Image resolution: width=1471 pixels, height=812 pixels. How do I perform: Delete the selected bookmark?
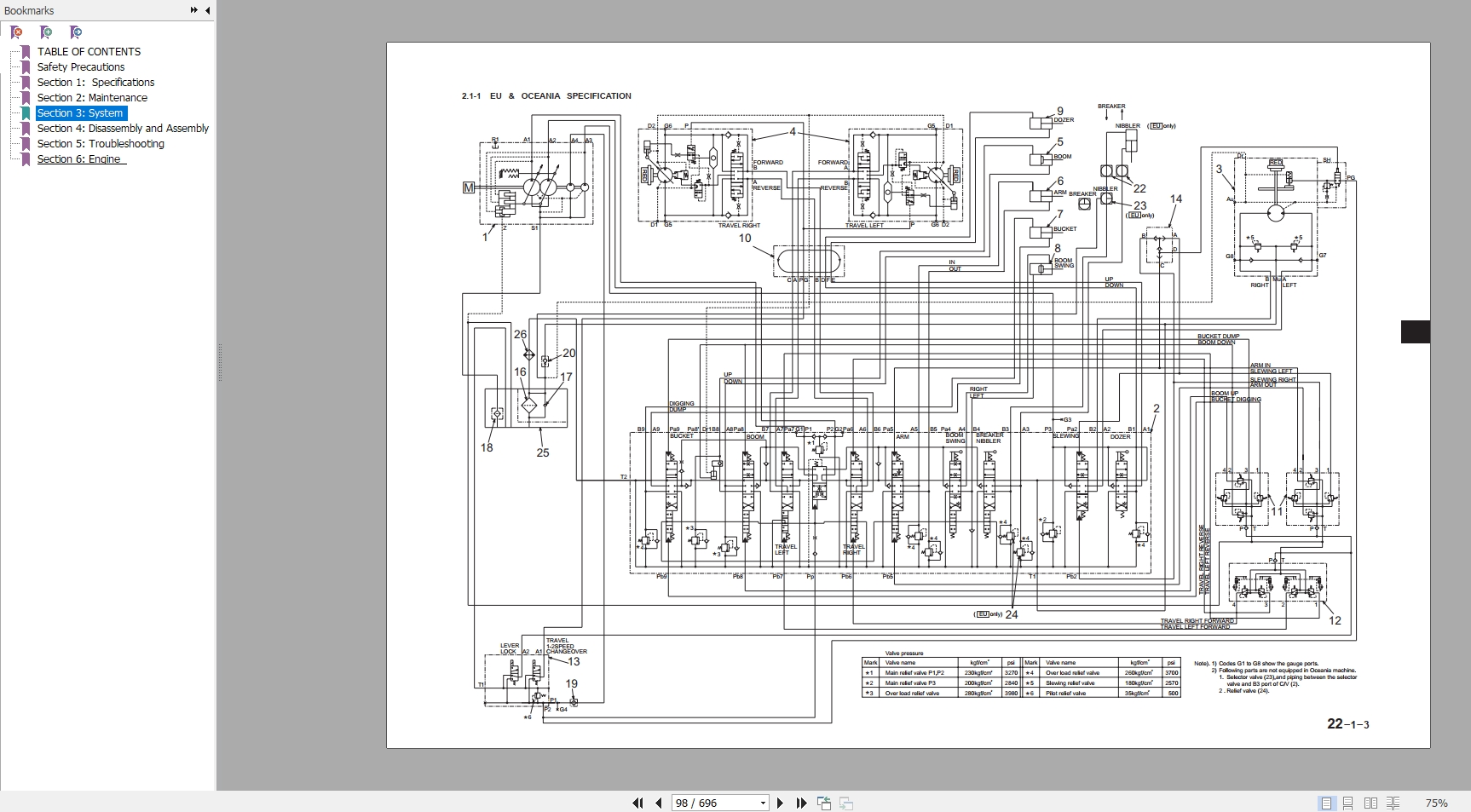[x=17, y=32]
